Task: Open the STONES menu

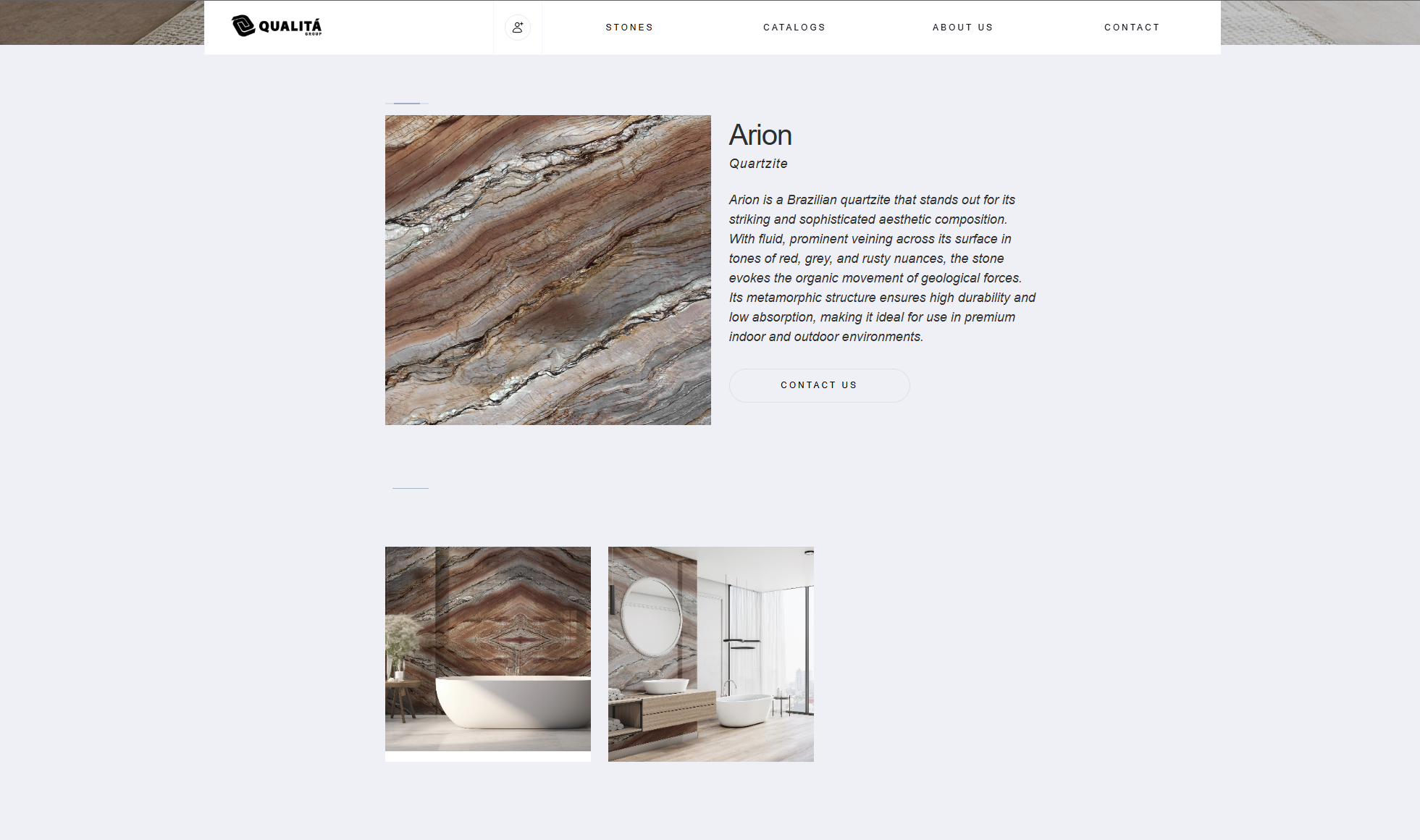Action: 629,28
